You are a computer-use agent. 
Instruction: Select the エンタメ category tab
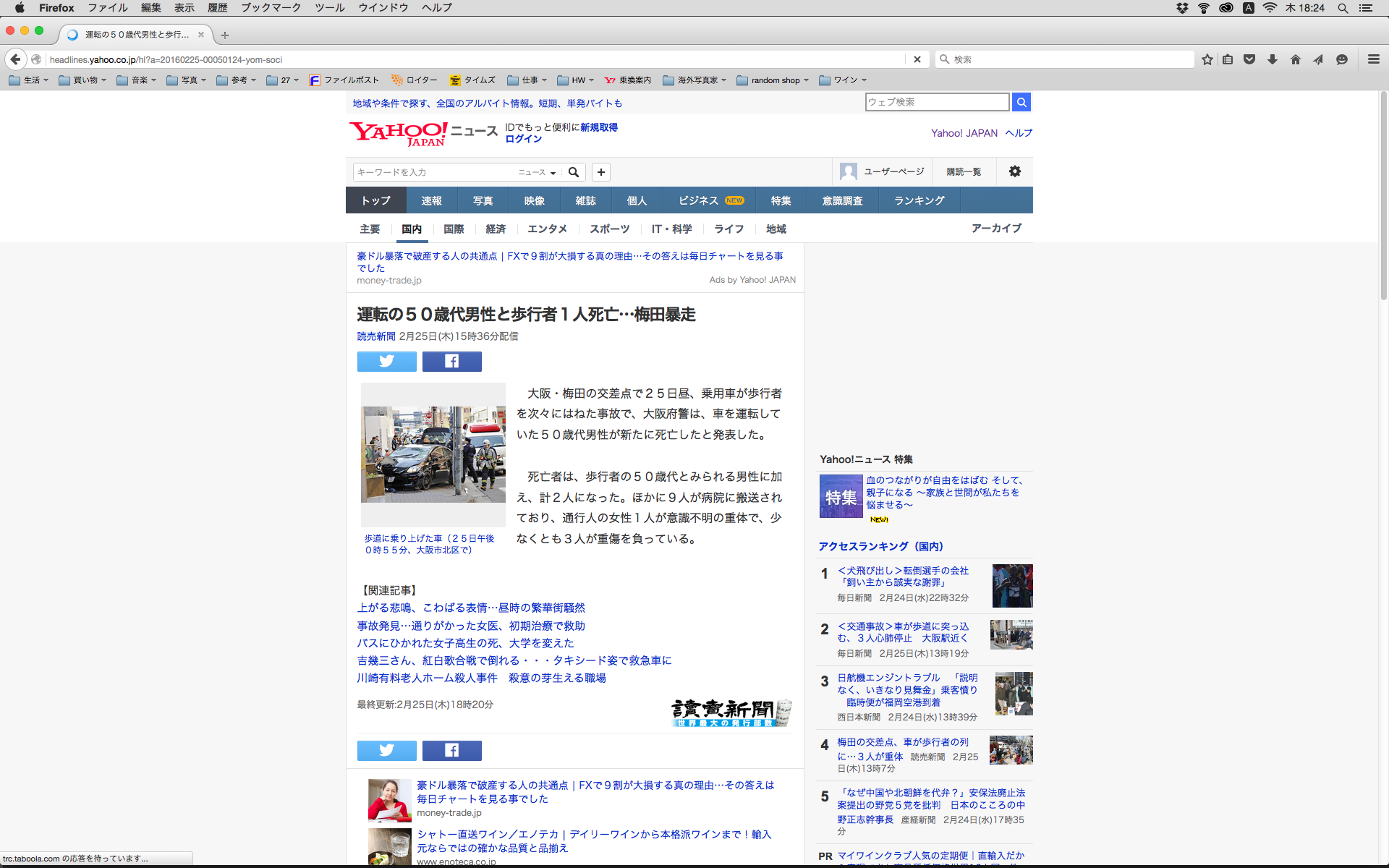[x=547, y=229]
